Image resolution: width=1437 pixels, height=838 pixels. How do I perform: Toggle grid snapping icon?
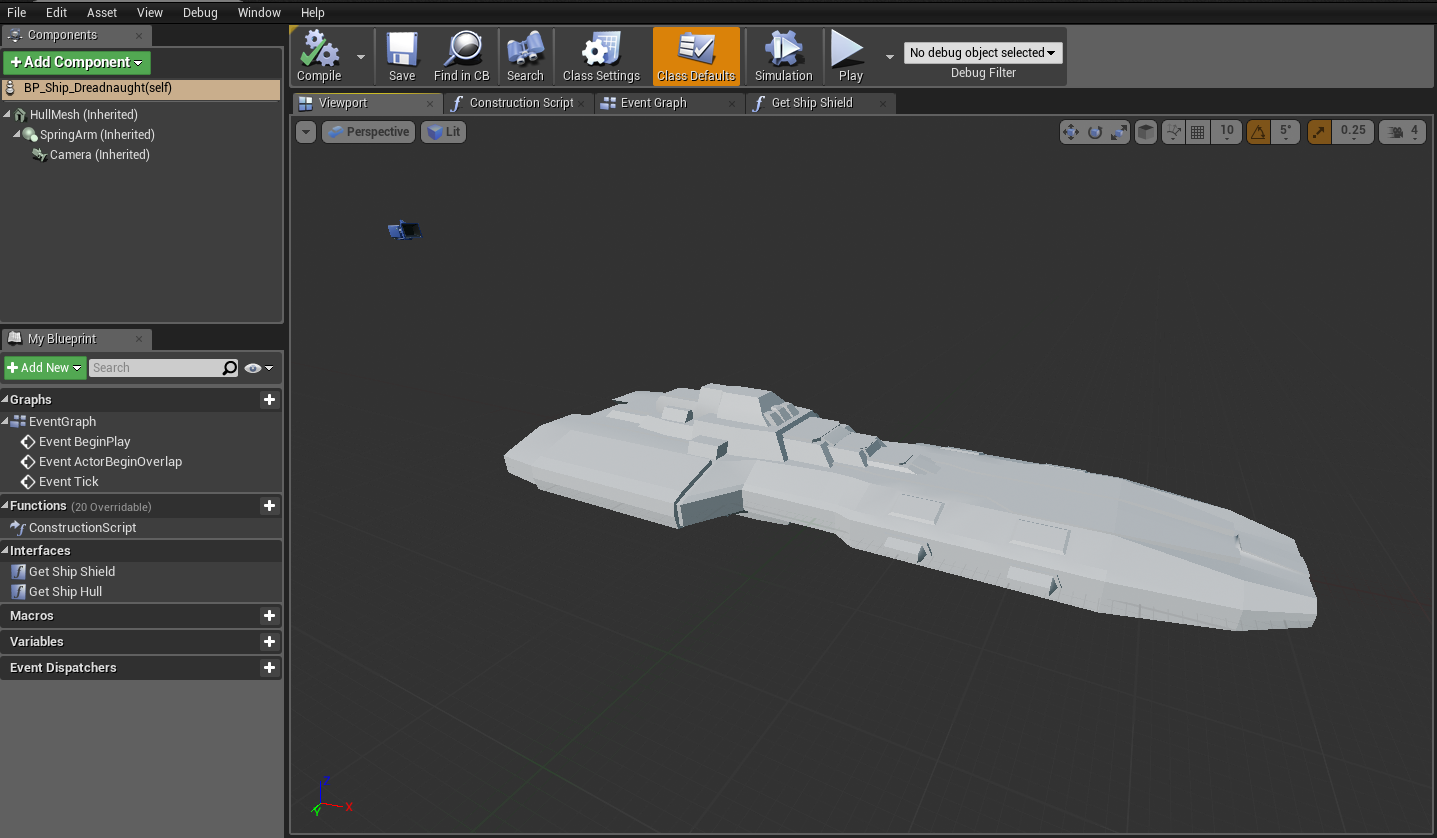(1197, 132)
